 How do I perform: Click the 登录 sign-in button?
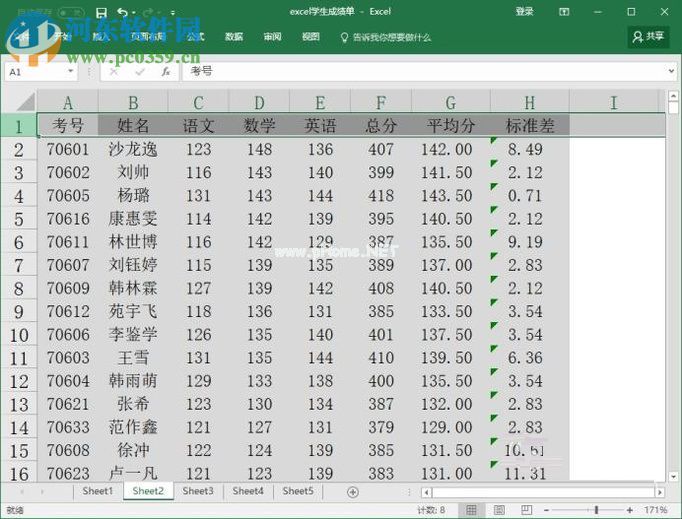[525, 11]
